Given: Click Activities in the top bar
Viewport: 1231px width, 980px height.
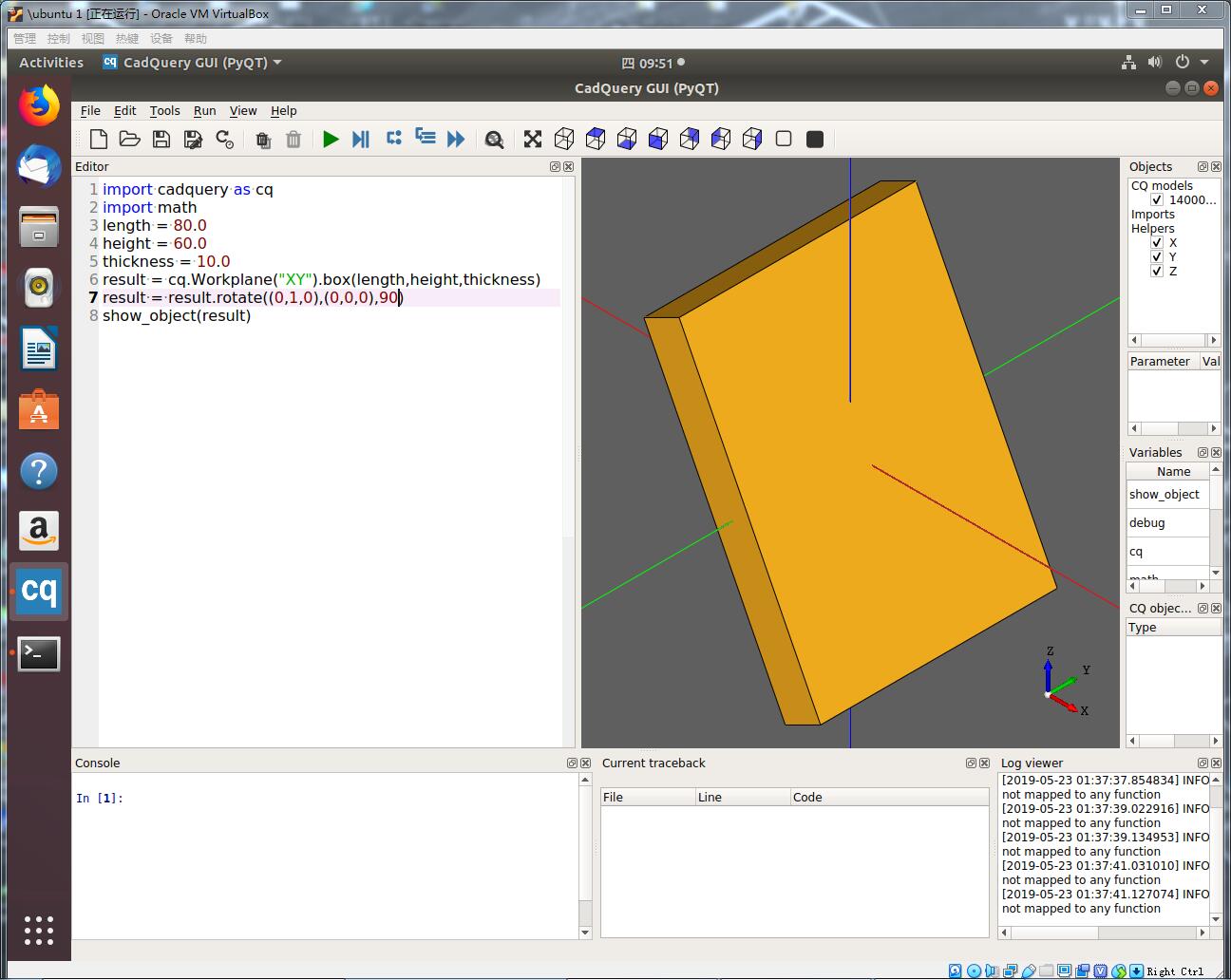Looking at the screenshot, I should pyautogui.click(x=49, y=63).
